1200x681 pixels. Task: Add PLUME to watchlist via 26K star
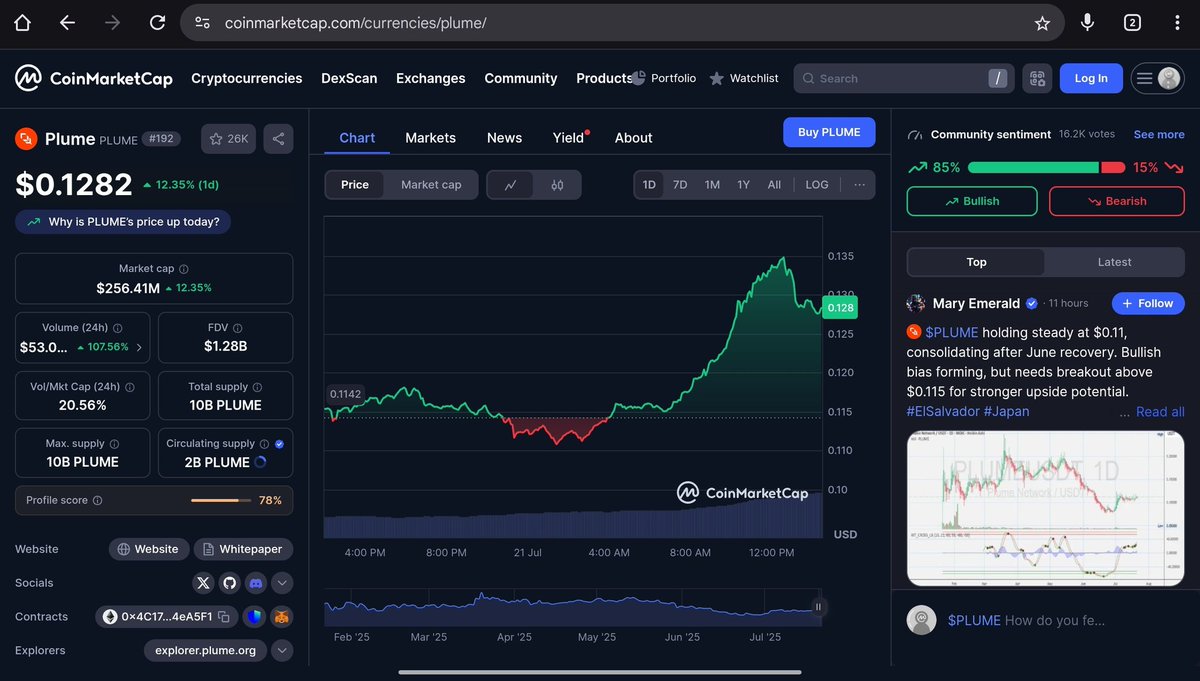tap(229, 139)
